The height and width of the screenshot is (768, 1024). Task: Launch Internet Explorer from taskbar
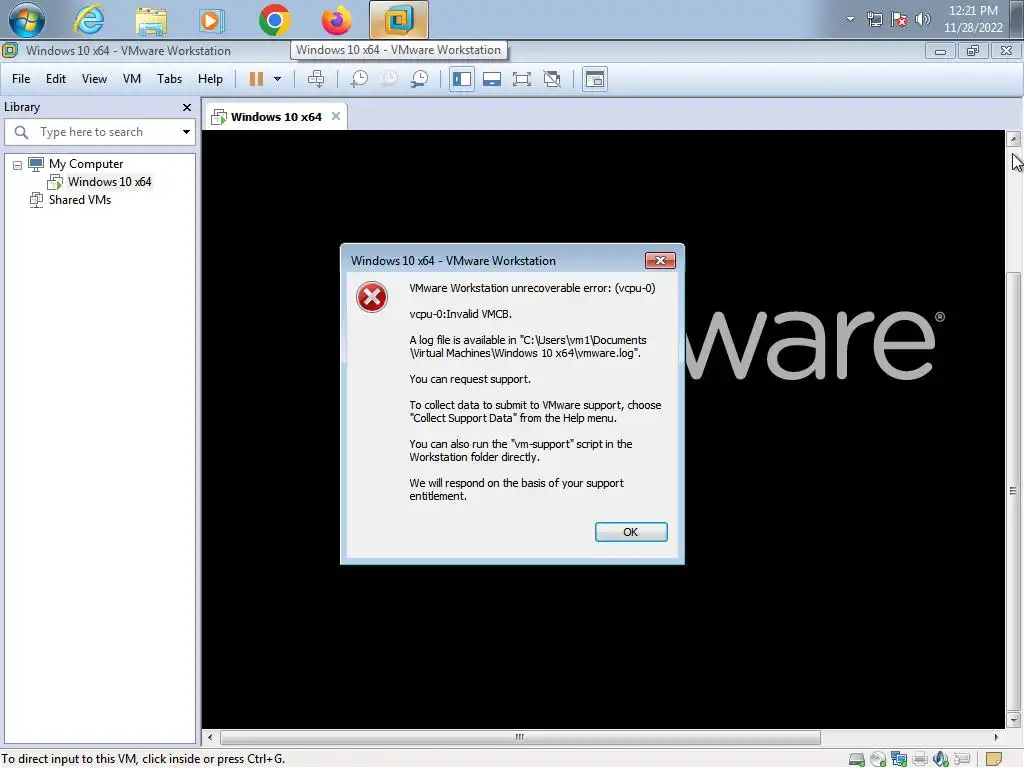88,20
